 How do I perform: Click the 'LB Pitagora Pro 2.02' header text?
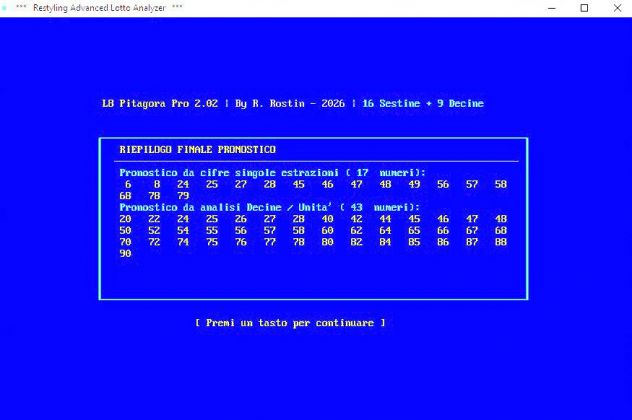click(x=160, y=104)
